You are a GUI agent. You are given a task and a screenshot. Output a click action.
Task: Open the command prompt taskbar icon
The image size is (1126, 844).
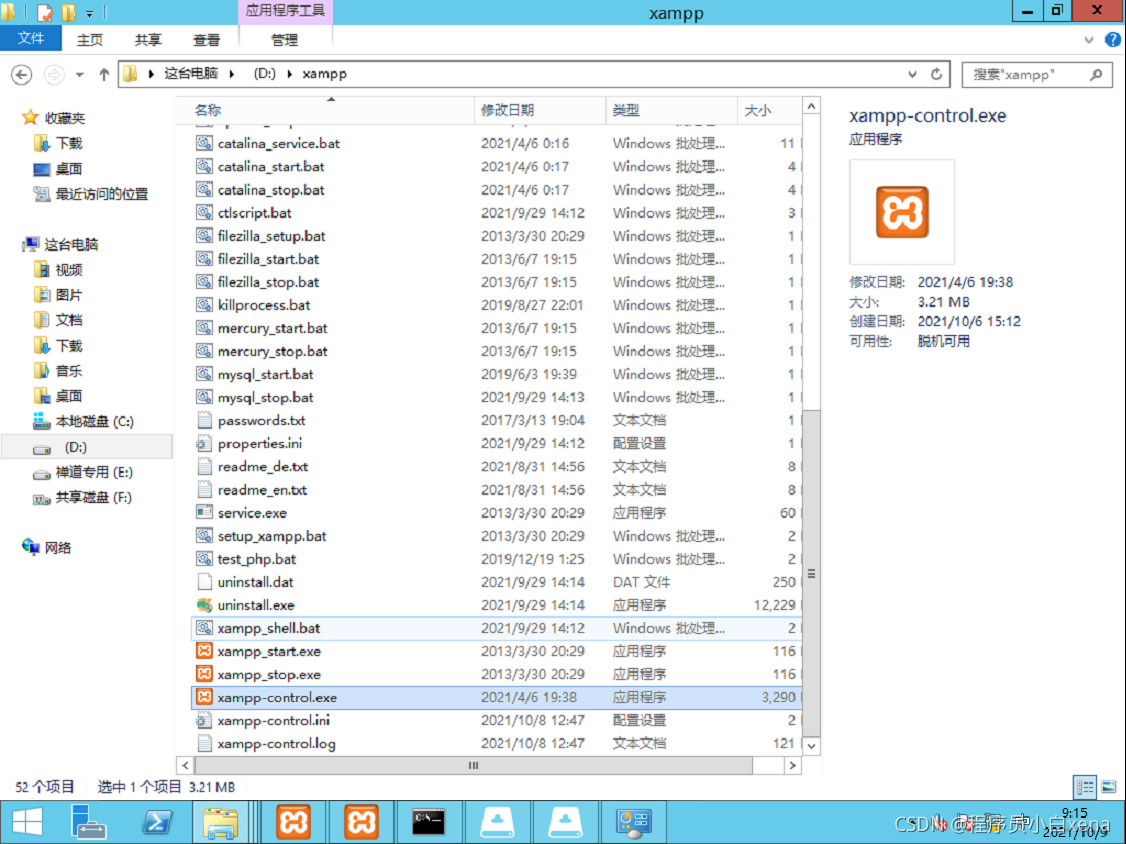(x=428, y=822)
